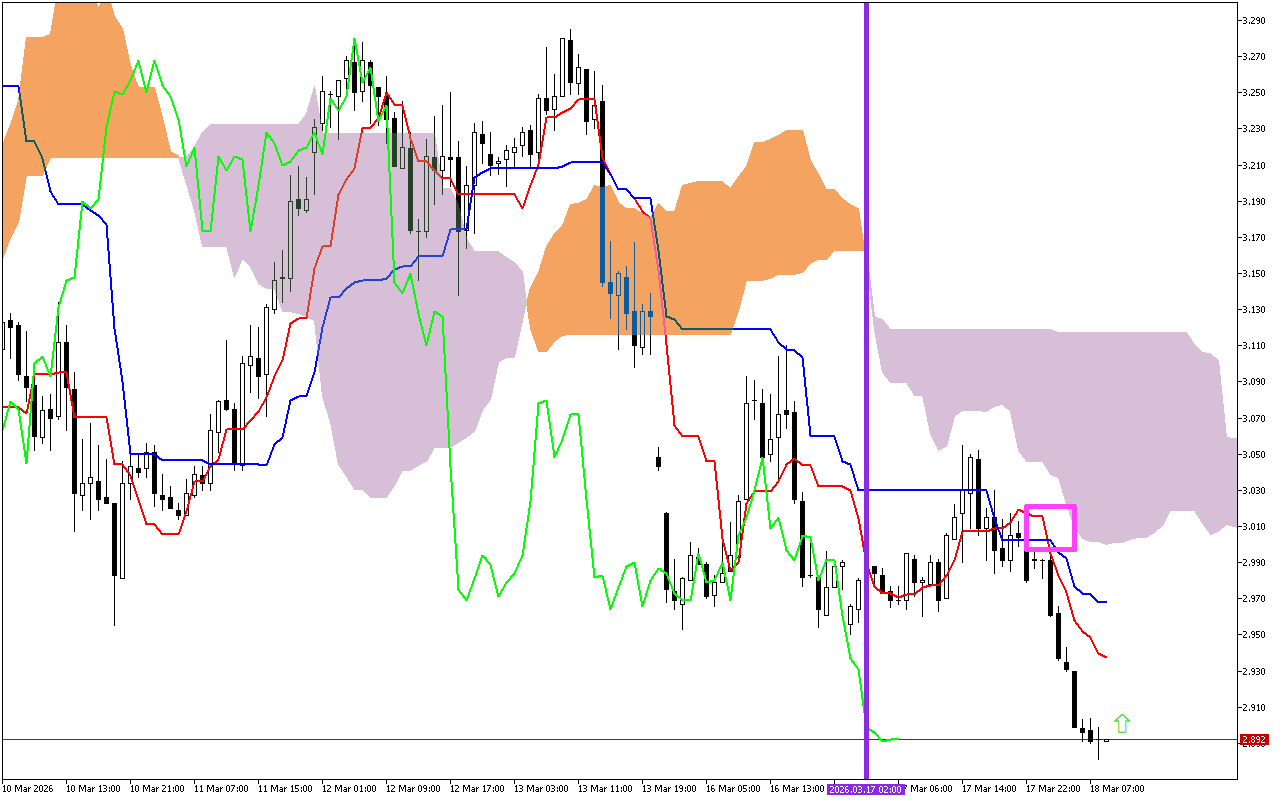This screenshot has width=1280, height=800.
Task: Select the magenta rectangle marker
Action: tap(1050, 527)
